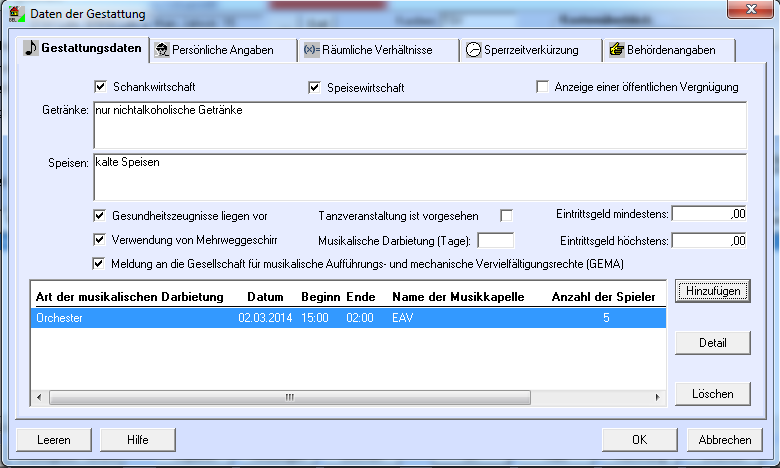Click the Behördenangaben tab icon
780x468 pixels.
(x=617, y=50)
